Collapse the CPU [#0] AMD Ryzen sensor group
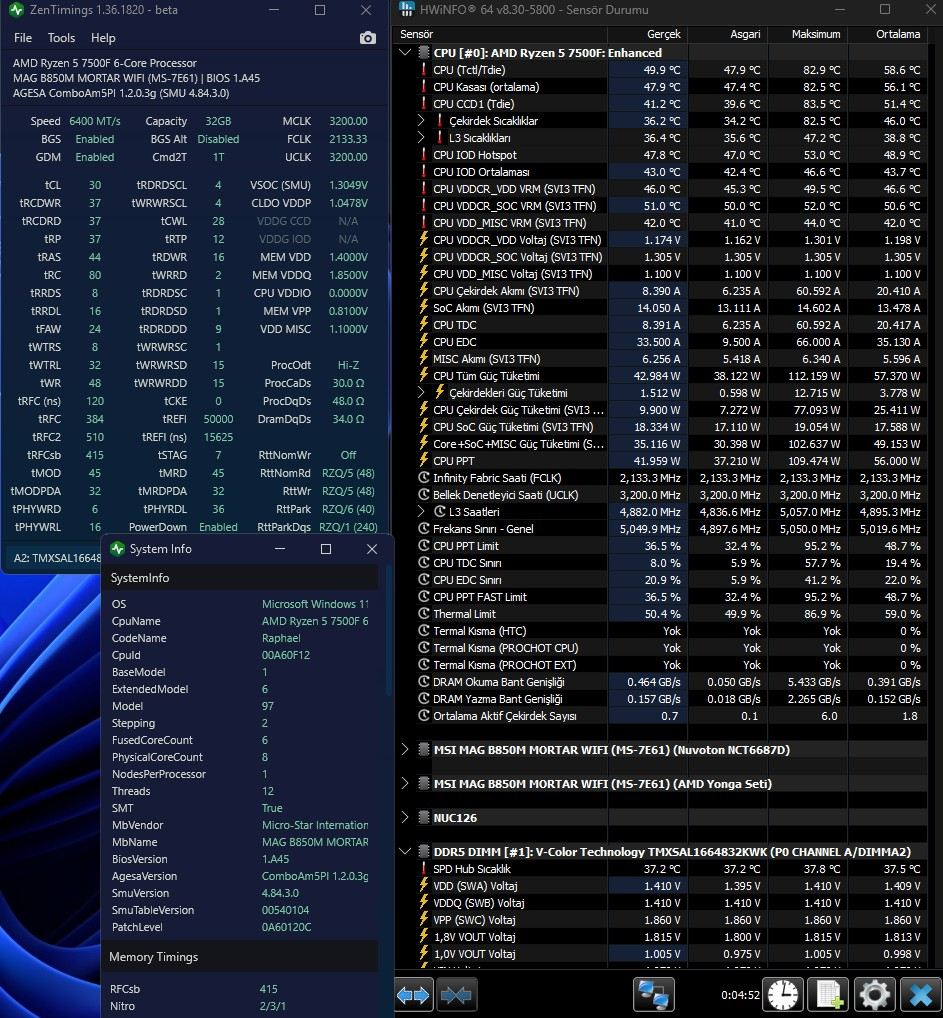The height and width of the screenshot is (1018, 943). click(405, 53)
